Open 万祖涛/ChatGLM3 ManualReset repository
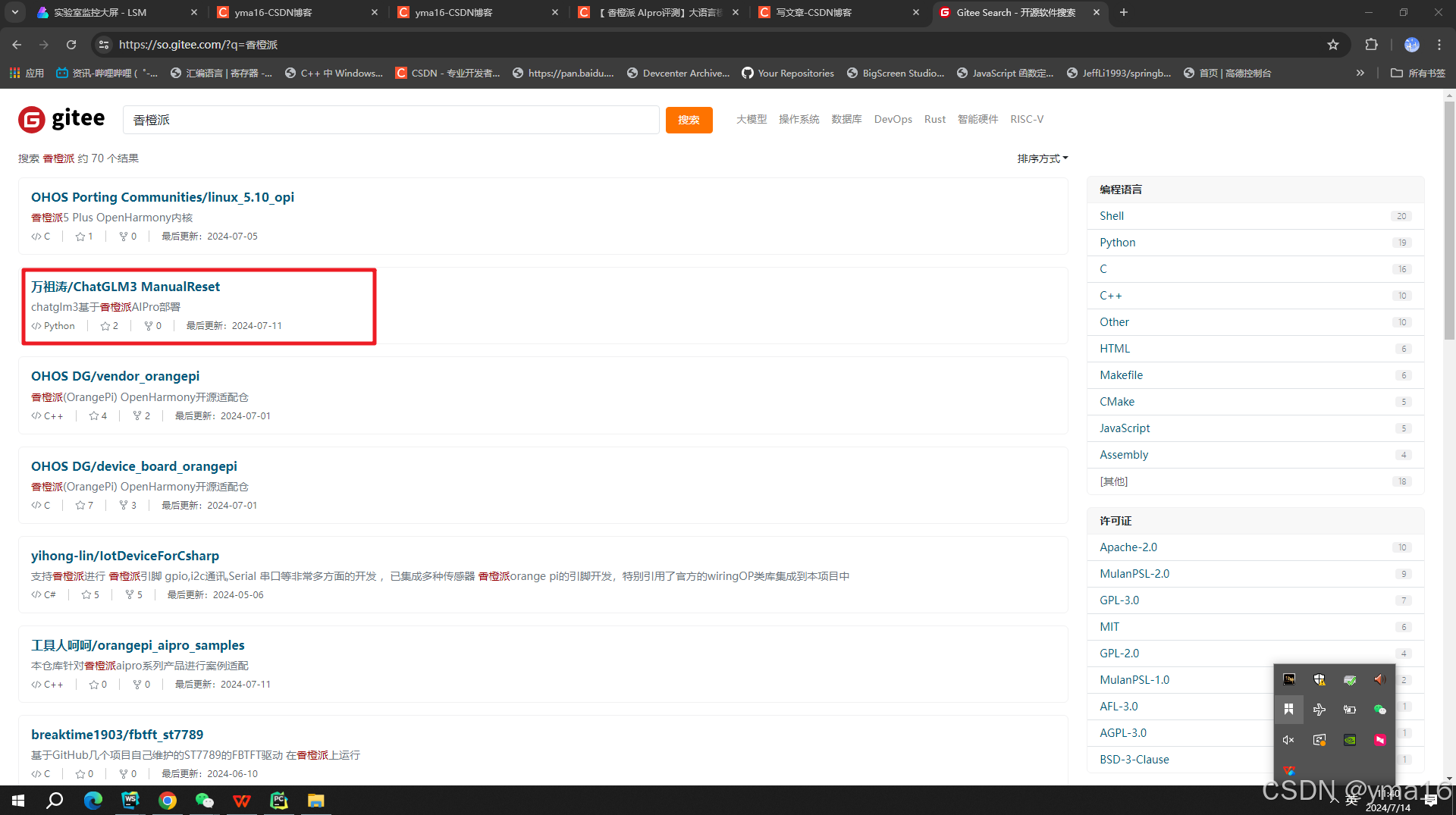This screenshot has width=1456, height=815. [125, 287]
